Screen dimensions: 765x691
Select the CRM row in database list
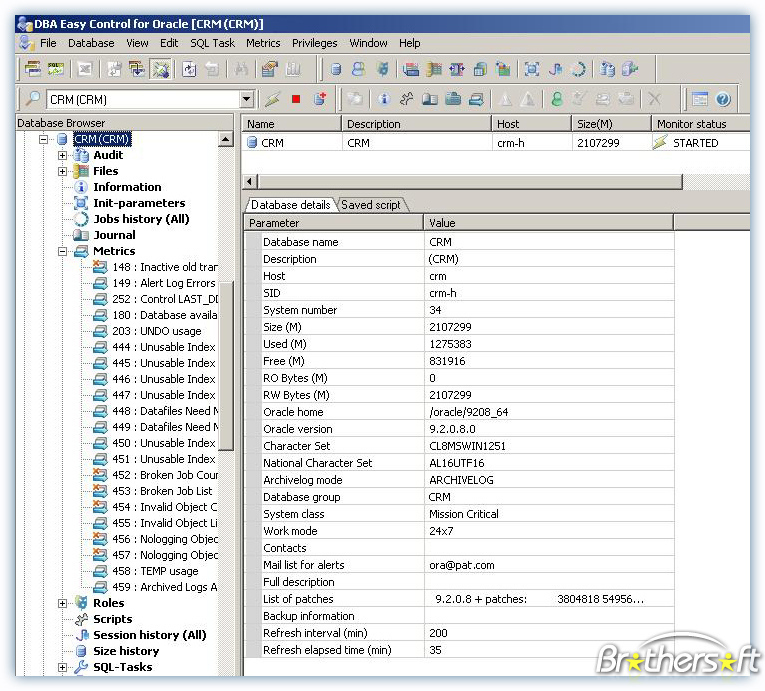pyautogui.click(x=495, y=143)
